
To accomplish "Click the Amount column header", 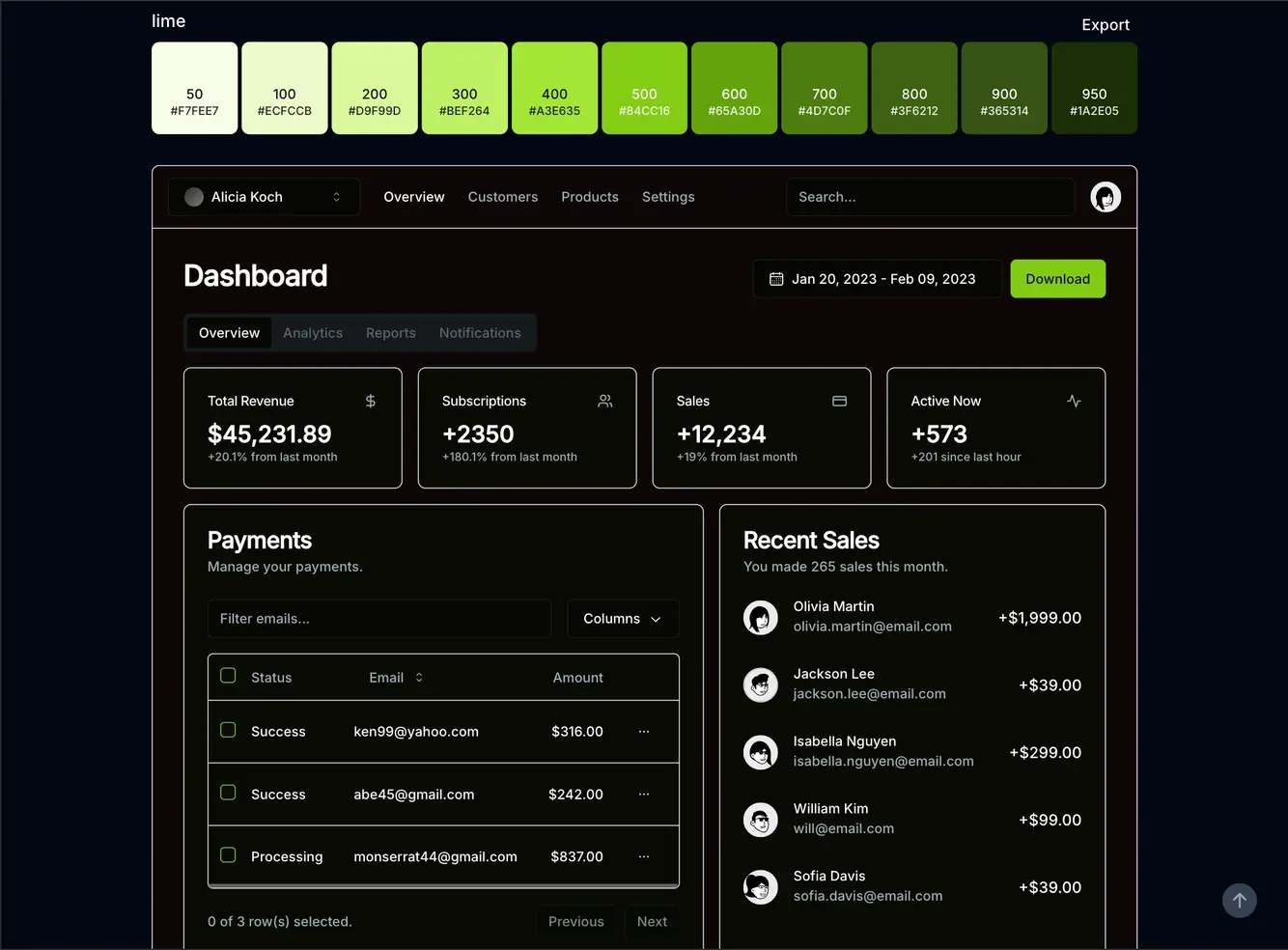I will 577,678.
